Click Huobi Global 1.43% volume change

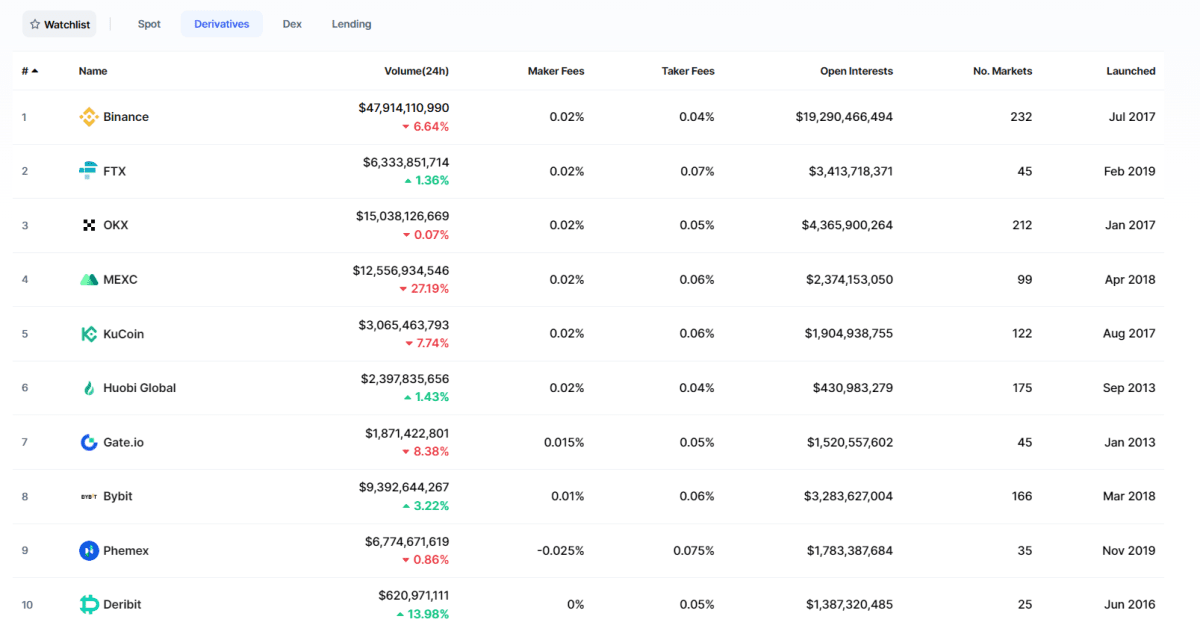[427, 397]
